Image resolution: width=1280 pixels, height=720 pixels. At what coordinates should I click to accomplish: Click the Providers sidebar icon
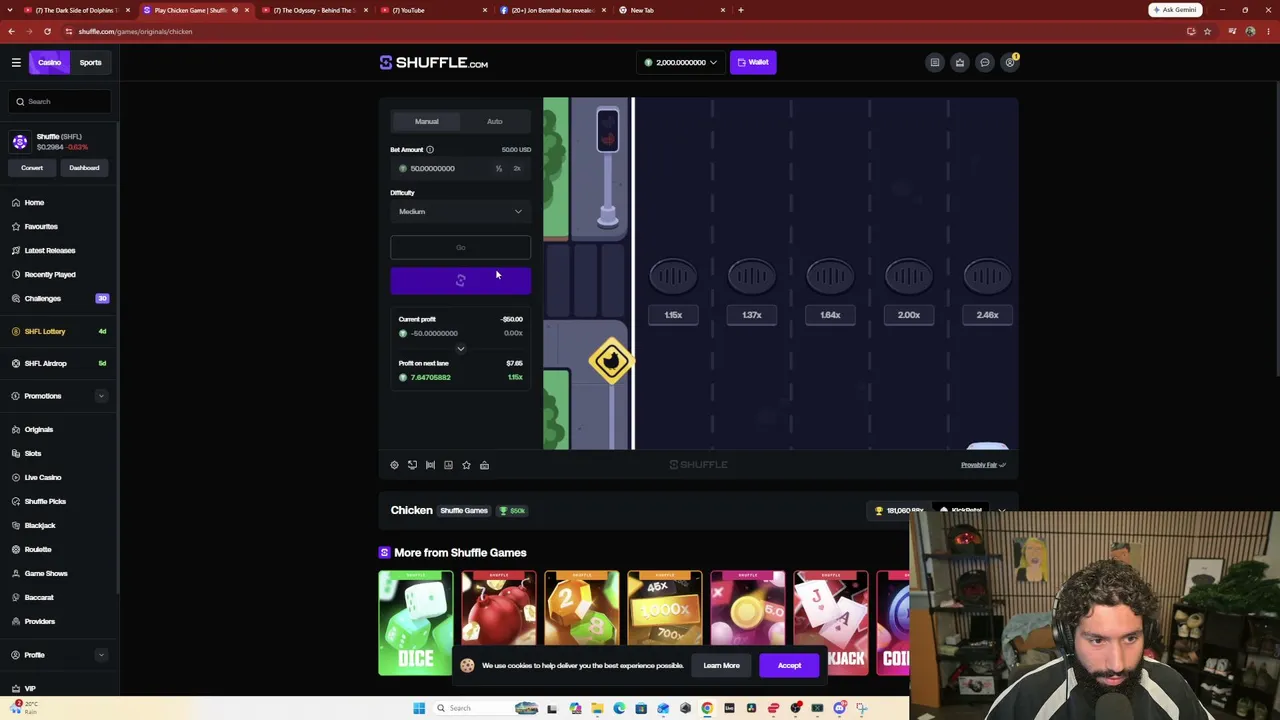[16, 621]
